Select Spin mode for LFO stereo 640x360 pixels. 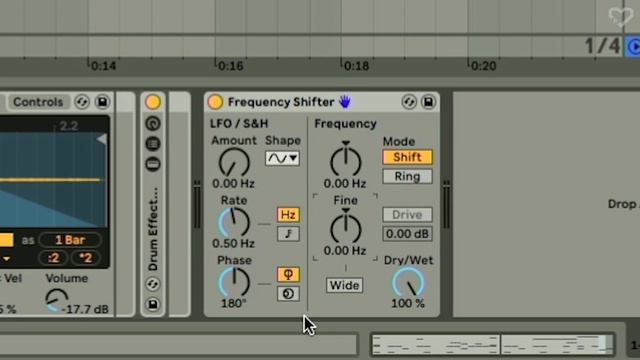pos(288,293)
